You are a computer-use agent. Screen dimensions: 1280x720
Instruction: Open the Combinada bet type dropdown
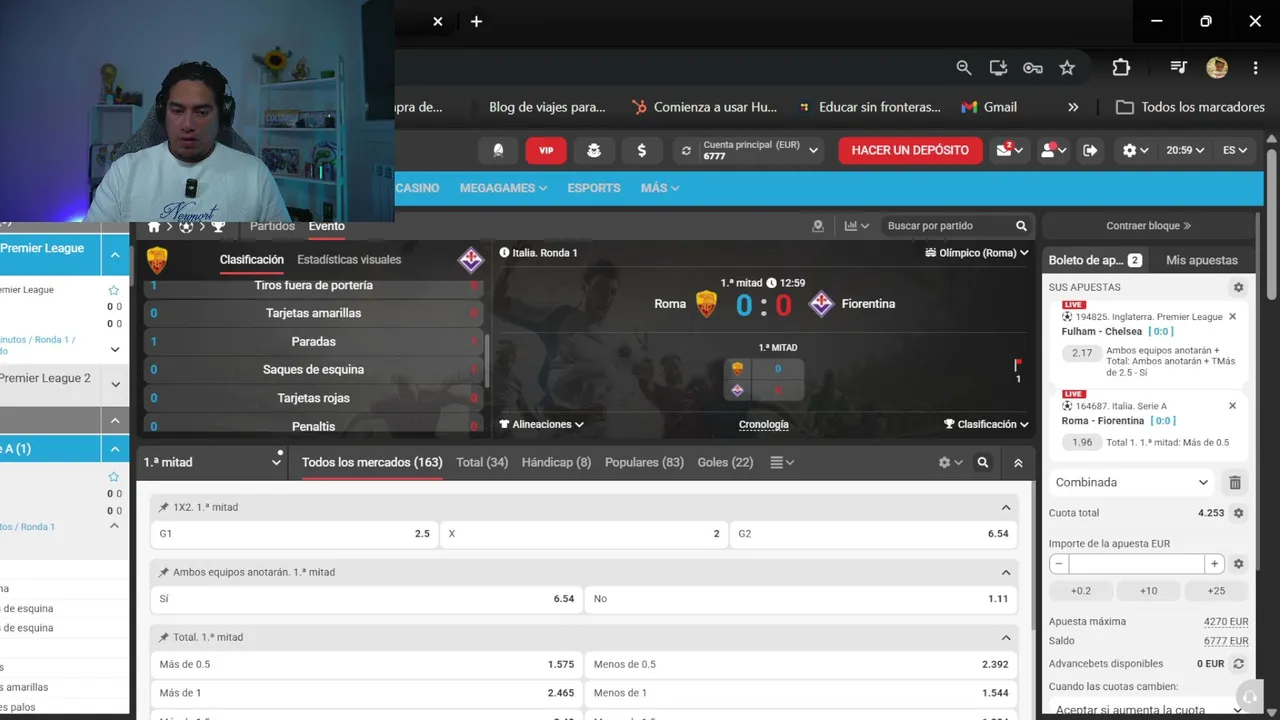(1132, 482)
